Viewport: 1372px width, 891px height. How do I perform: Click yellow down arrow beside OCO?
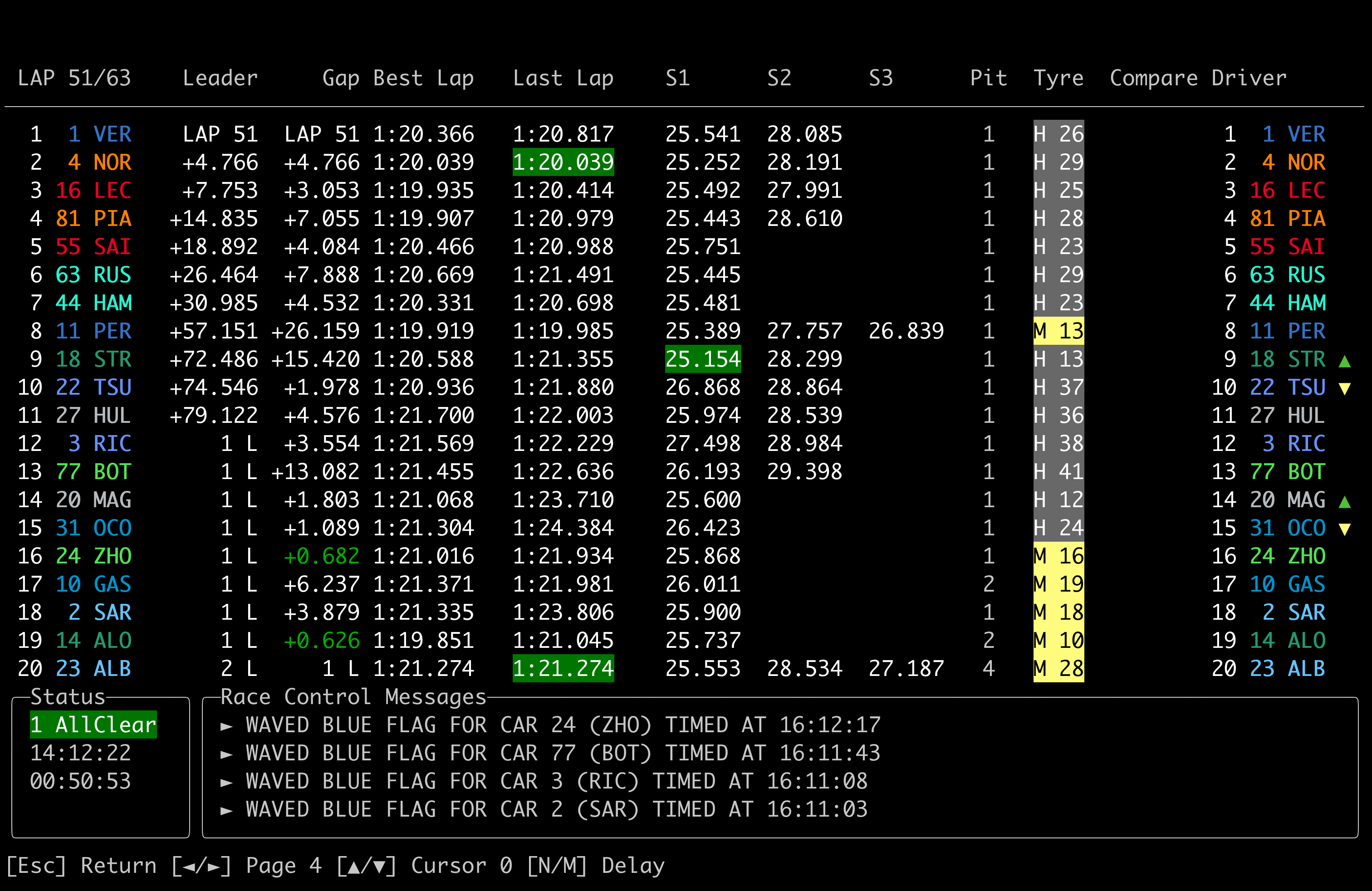click(x=1344, y=529)
